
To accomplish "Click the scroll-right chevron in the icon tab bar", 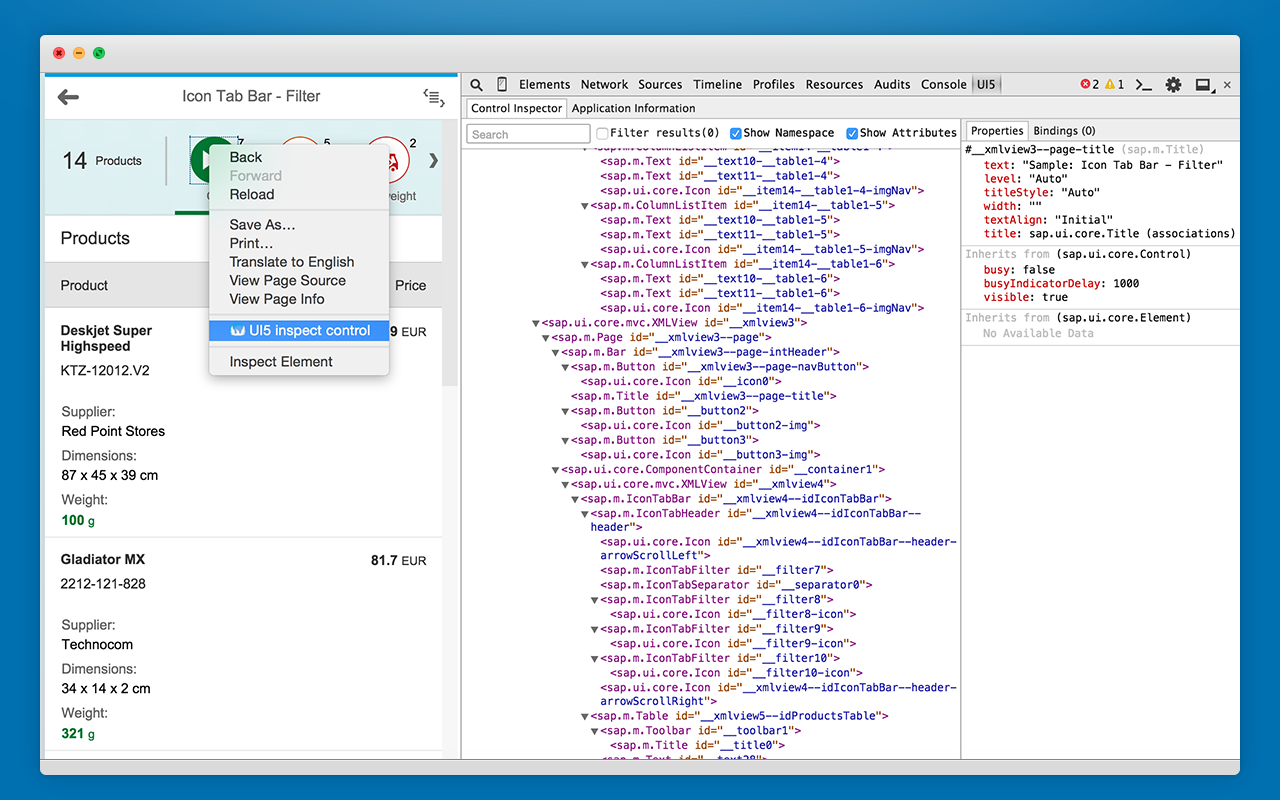I will pyautogui.click(x=433, y=158).
